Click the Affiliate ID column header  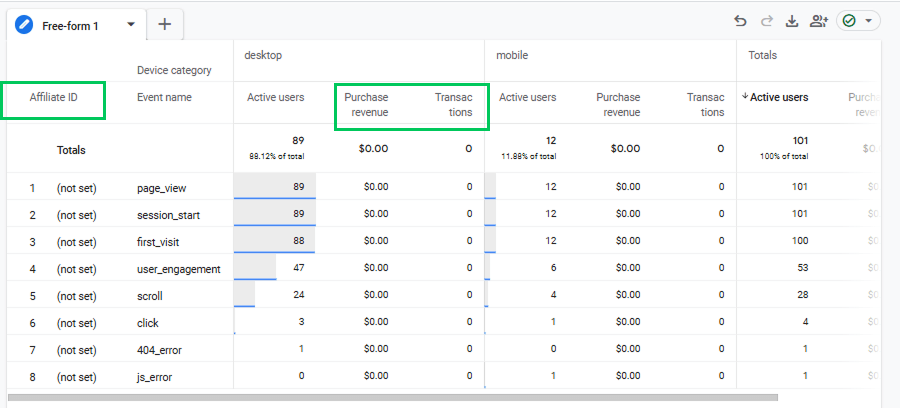[54, 97]
